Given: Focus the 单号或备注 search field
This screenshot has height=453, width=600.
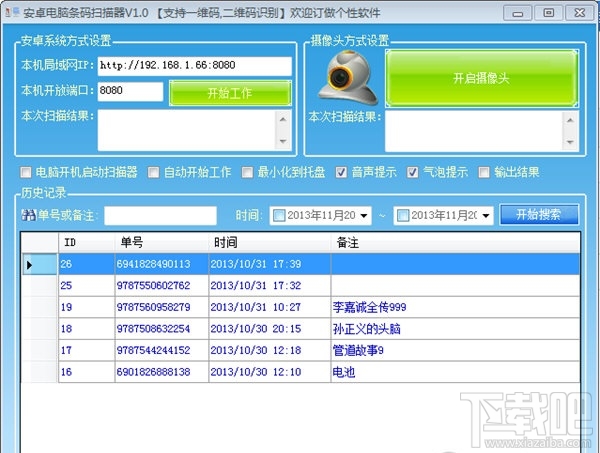Looking at the screenshot, I should [160, 215].
